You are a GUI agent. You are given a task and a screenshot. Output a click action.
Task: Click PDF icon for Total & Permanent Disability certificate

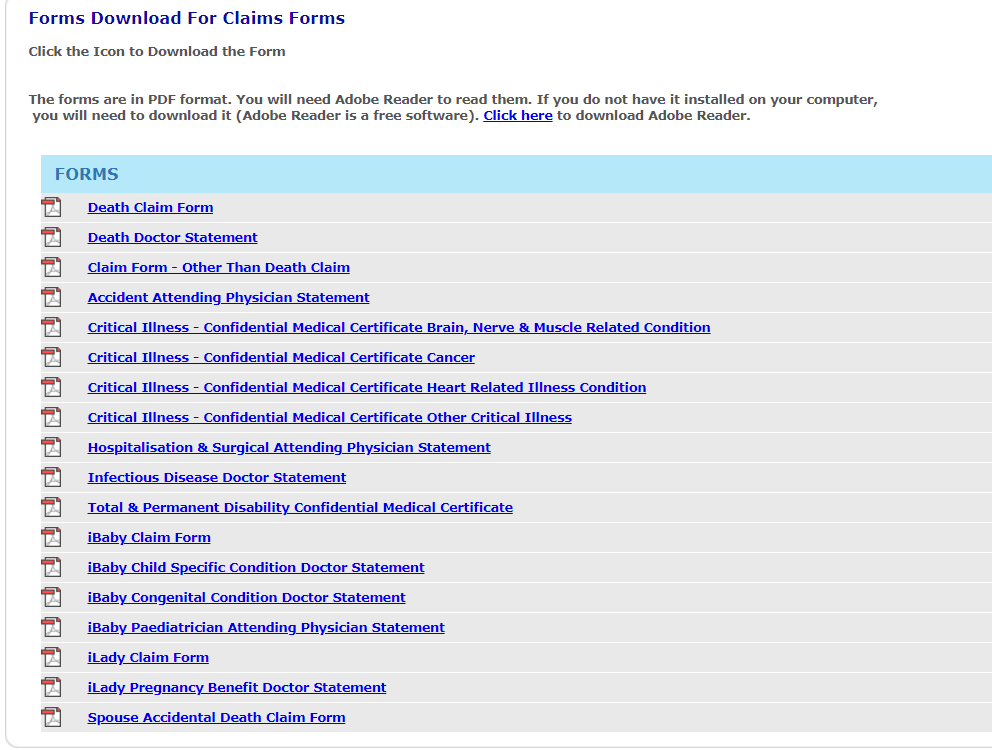tap(52, 507)
